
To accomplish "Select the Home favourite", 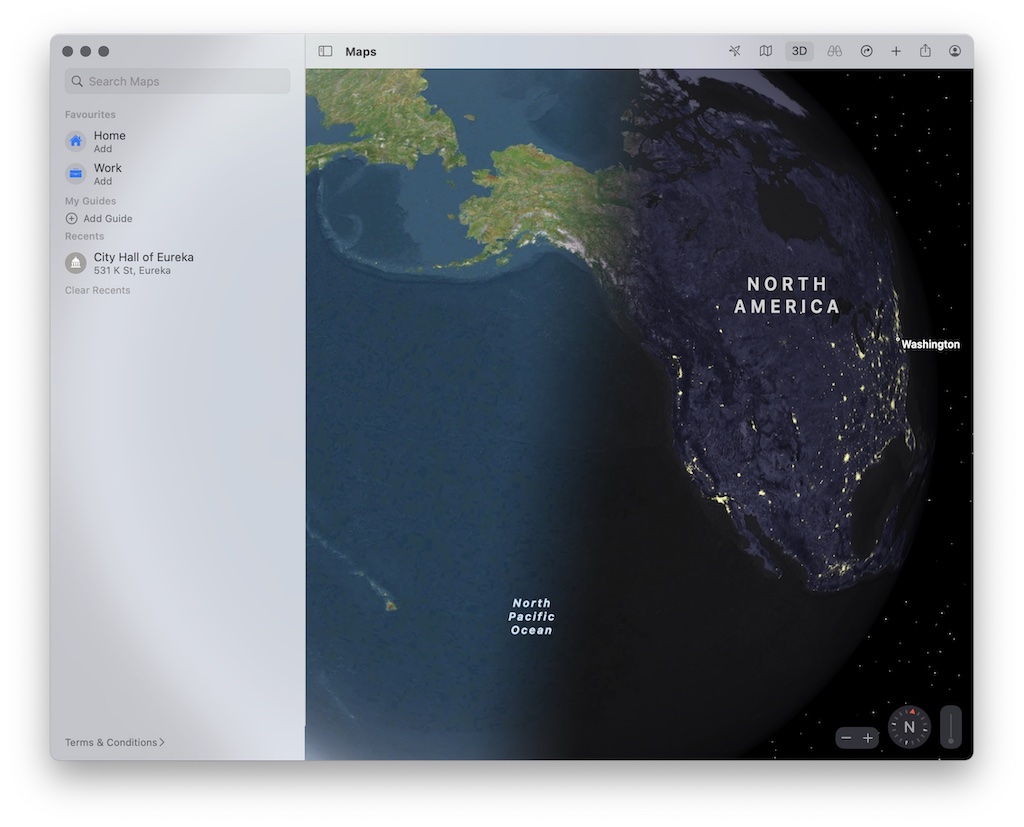I will click(x=109, y=141).
